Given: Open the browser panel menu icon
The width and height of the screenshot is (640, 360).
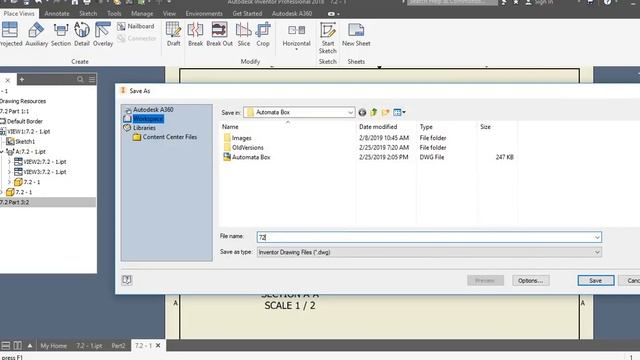Looking at the screenshot, I should [x=92, y=80].
